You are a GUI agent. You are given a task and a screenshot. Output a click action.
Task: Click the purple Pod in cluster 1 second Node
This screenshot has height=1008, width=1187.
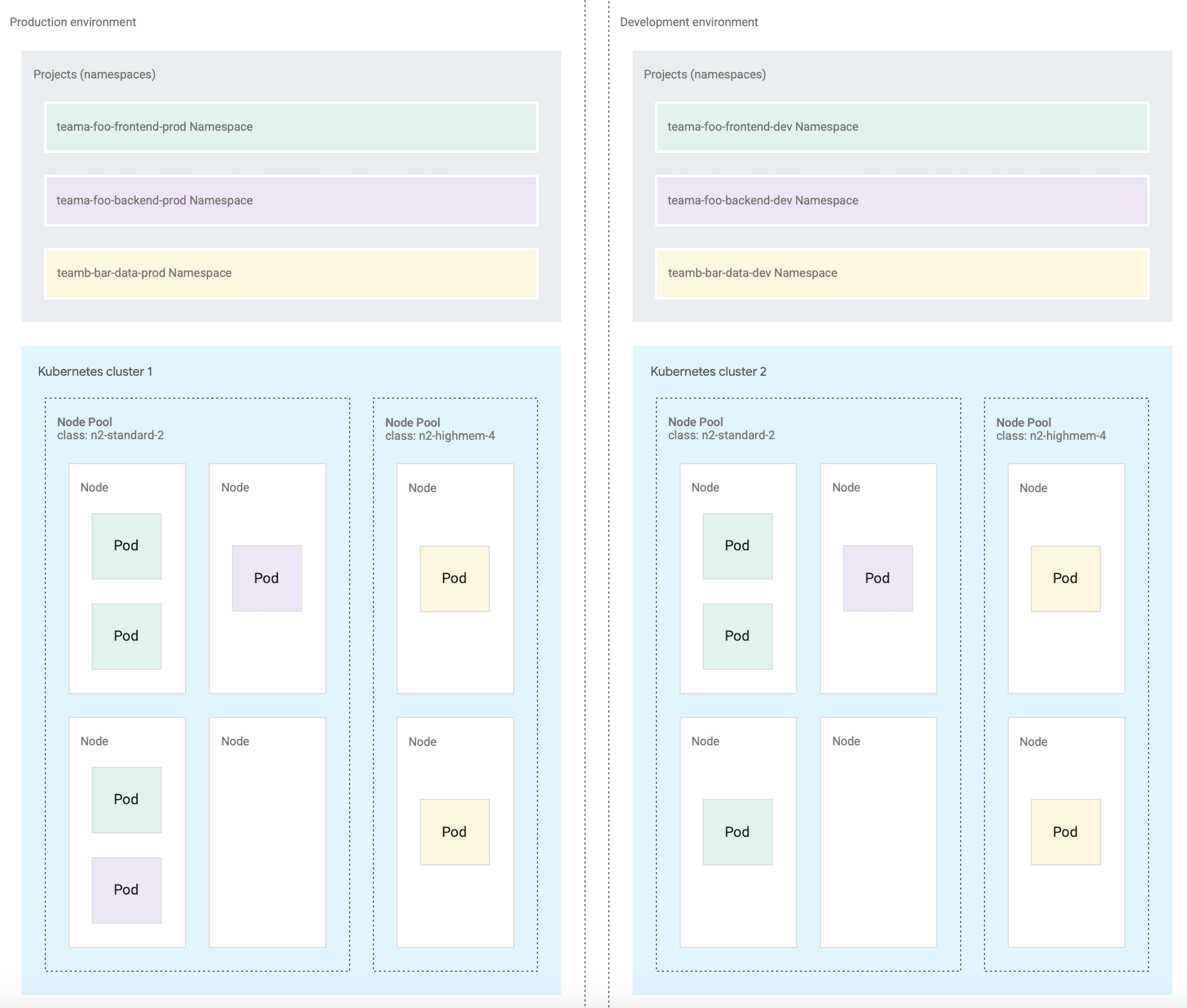(266, 578)
